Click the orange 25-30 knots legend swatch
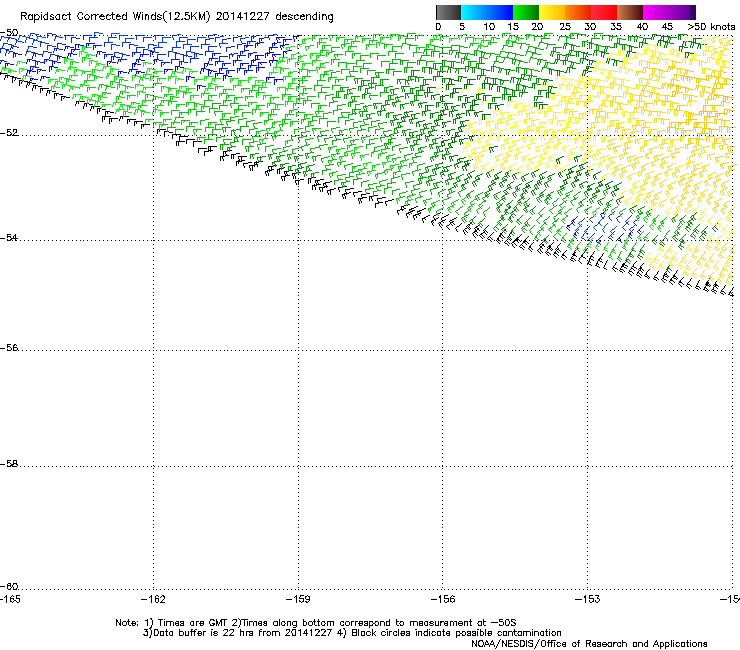The width and height of the screenshot is (740, 650). pos(578,12)
